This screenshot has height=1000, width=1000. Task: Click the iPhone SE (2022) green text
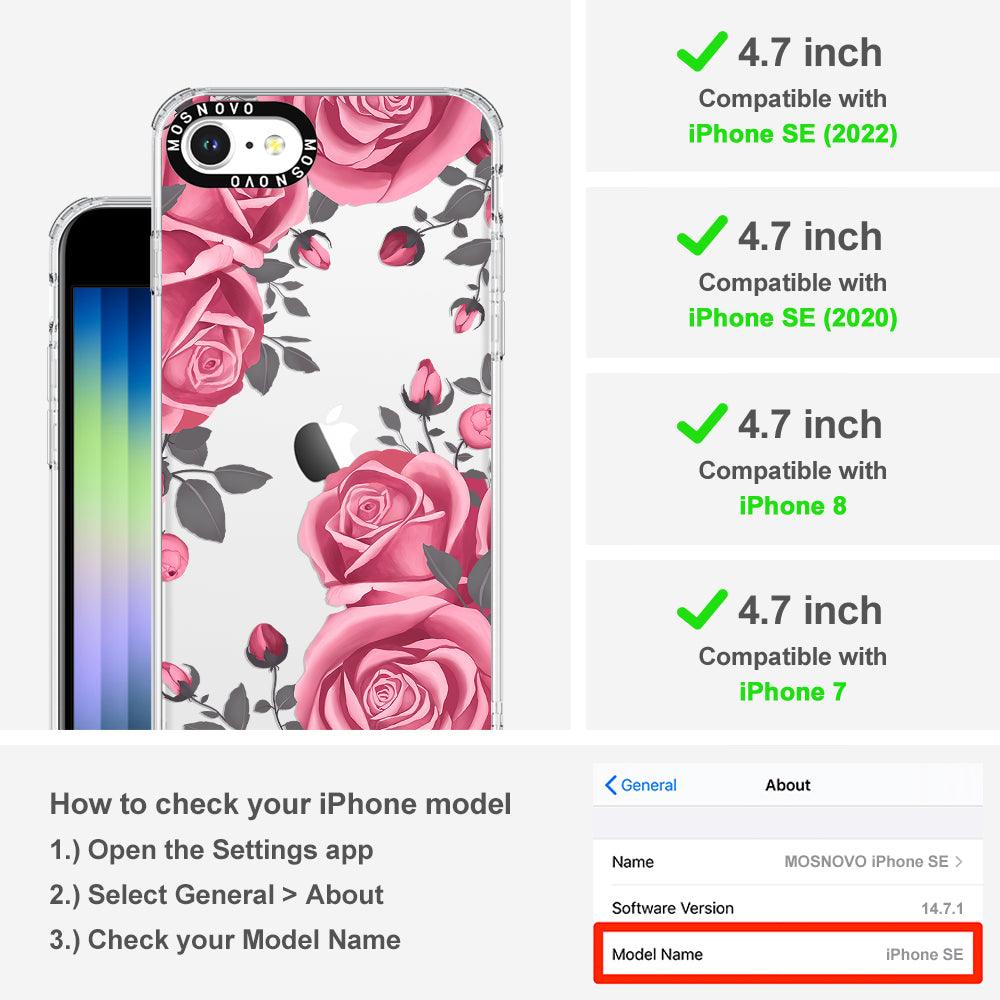point(793,134)
